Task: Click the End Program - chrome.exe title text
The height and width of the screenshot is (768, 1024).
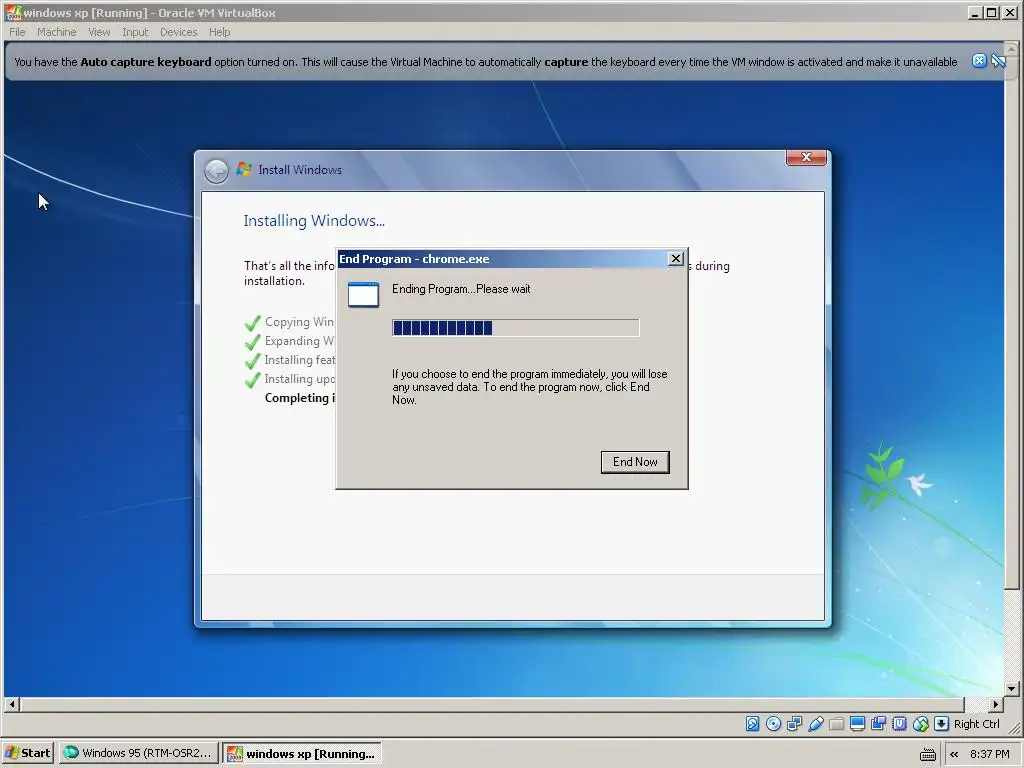Action: [x=414, y=259]
